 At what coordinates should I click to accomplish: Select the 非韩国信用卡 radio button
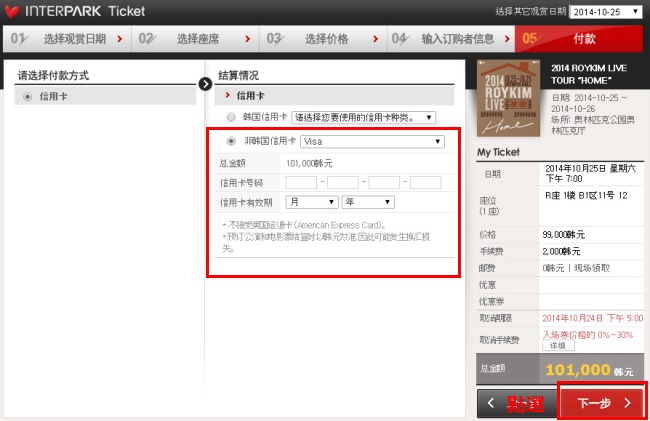pyautogui.click(x=231, y=141)
